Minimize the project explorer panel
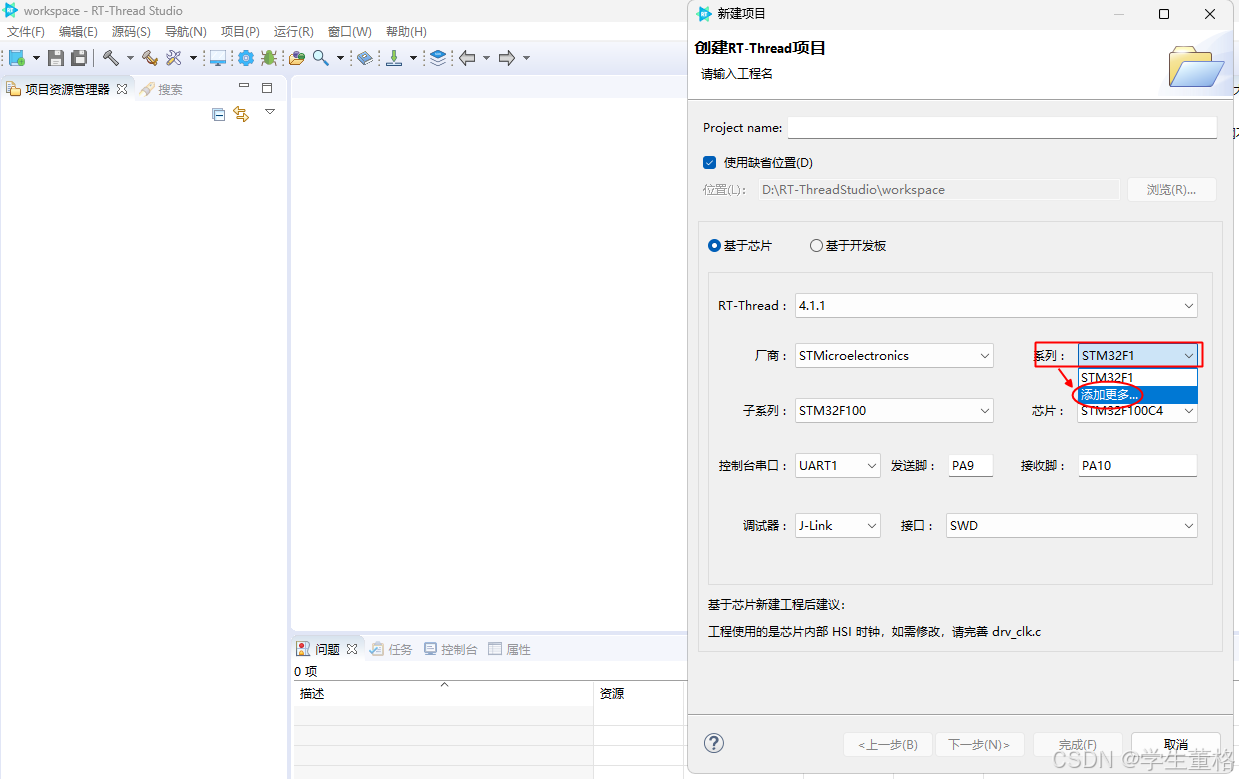This screenshot has width=1239, height=779. point(243,88)
